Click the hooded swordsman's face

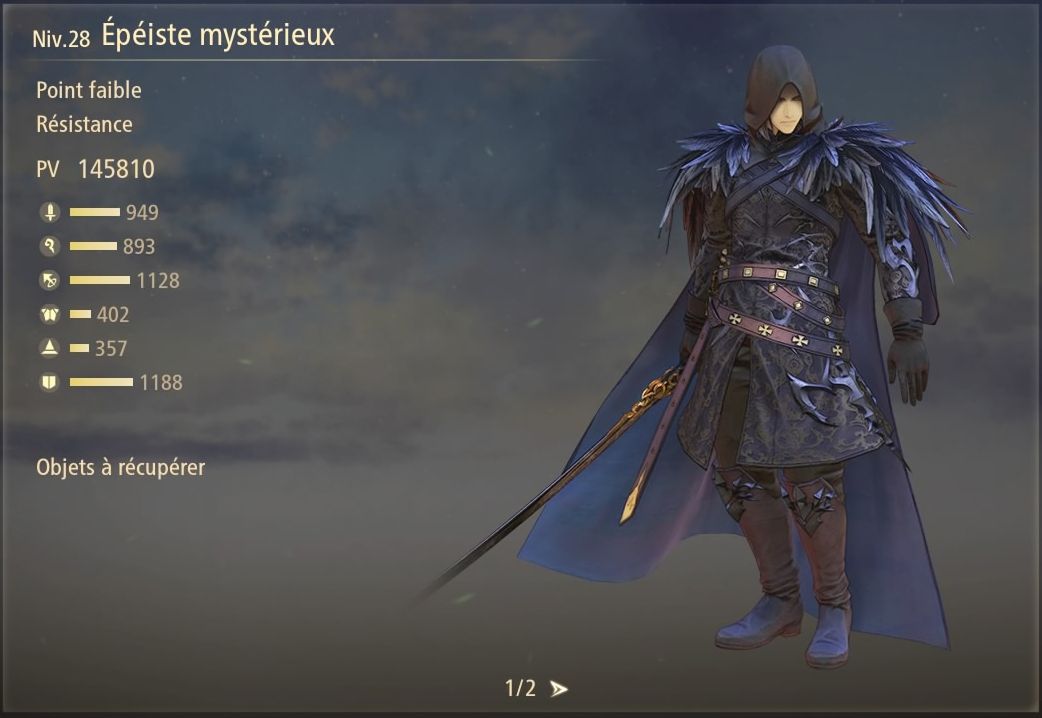784,114
